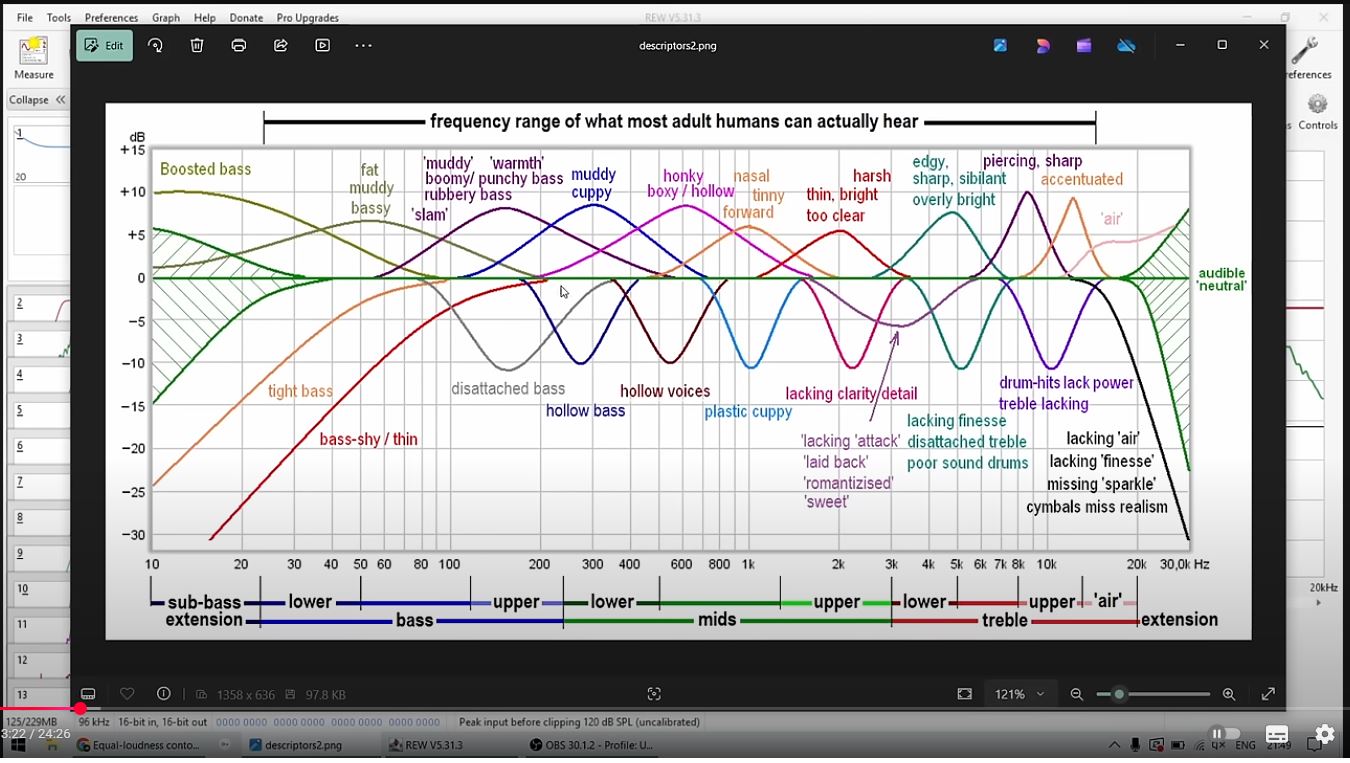Toggle video subtitles button
The image size is (1350, 763).
coord(1277,735)
